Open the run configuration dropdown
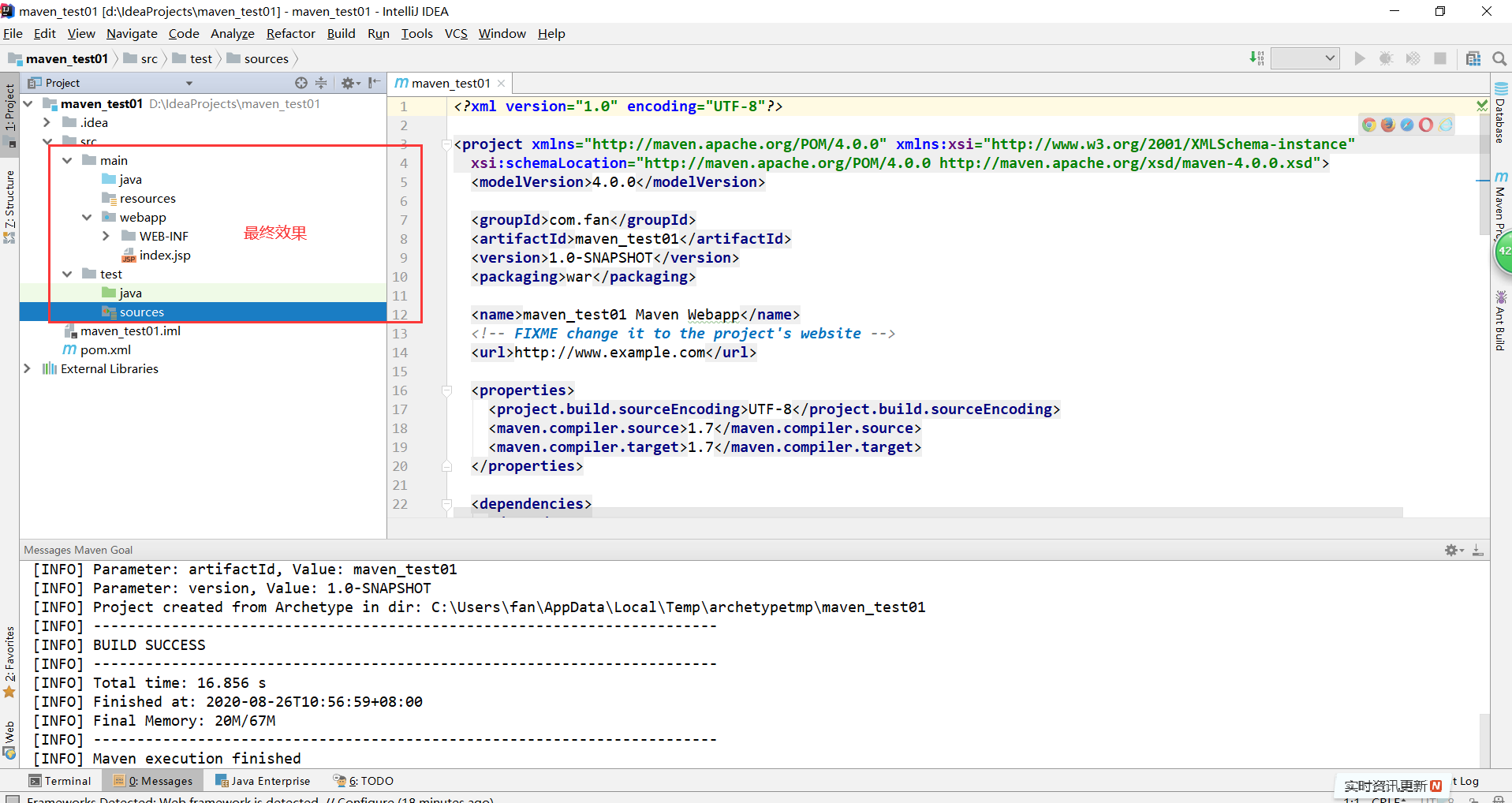The width and height of the screenshot is (1512, 803). coord(1305,58)
